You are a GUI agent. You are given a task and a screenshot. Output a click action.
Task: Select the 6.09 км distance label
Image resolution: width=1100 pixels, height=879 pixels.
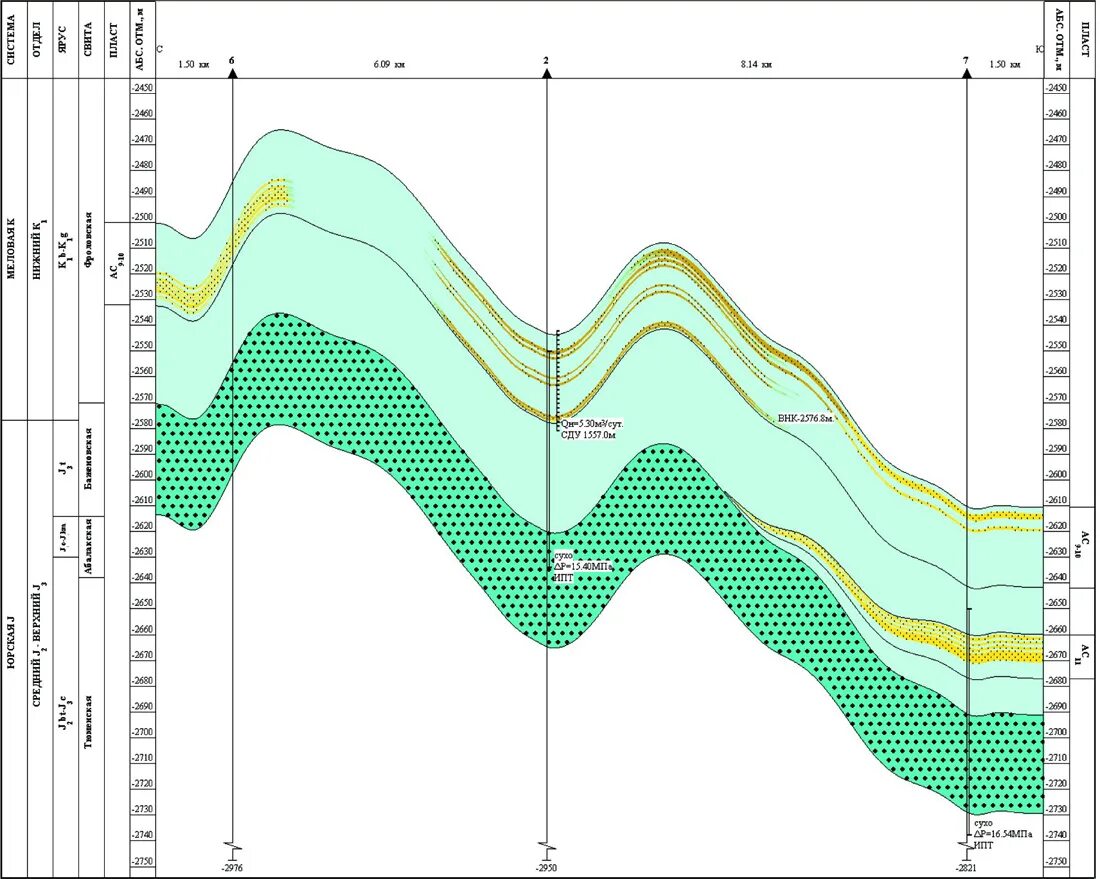[389, 65]
